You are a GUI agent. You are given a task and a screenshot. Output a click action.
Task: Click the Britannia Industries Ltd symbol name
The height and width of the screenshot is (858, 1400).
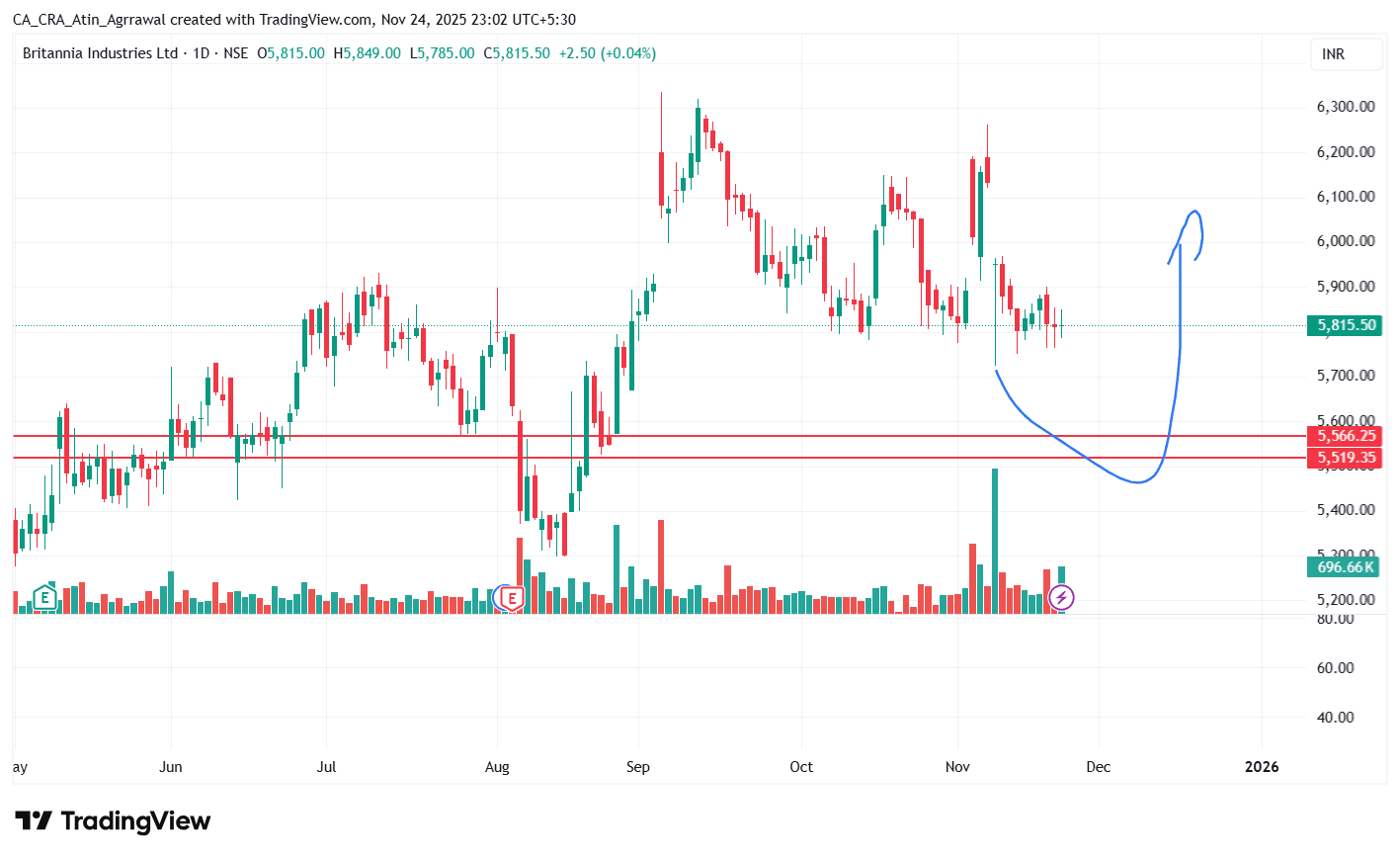[x=100, y=53]
